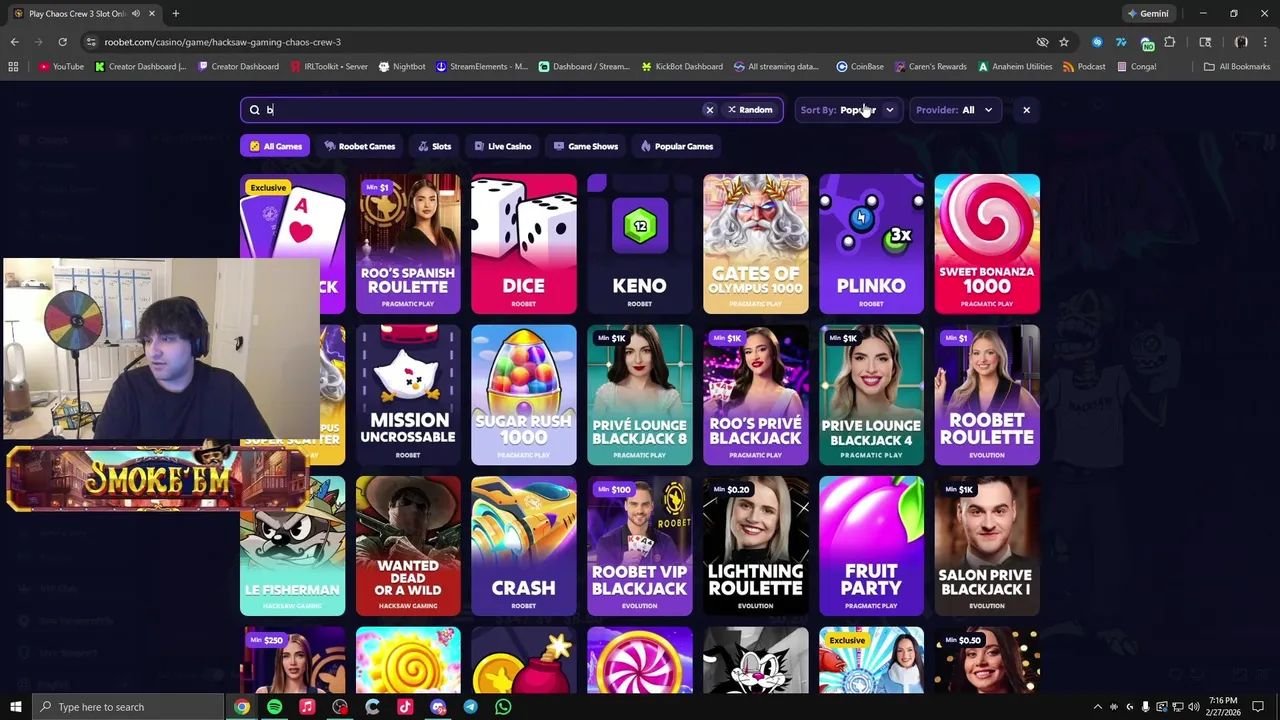Select the Roobet Games tab
The width and height of the screenshot is (1280, 720).
[360, 146]
